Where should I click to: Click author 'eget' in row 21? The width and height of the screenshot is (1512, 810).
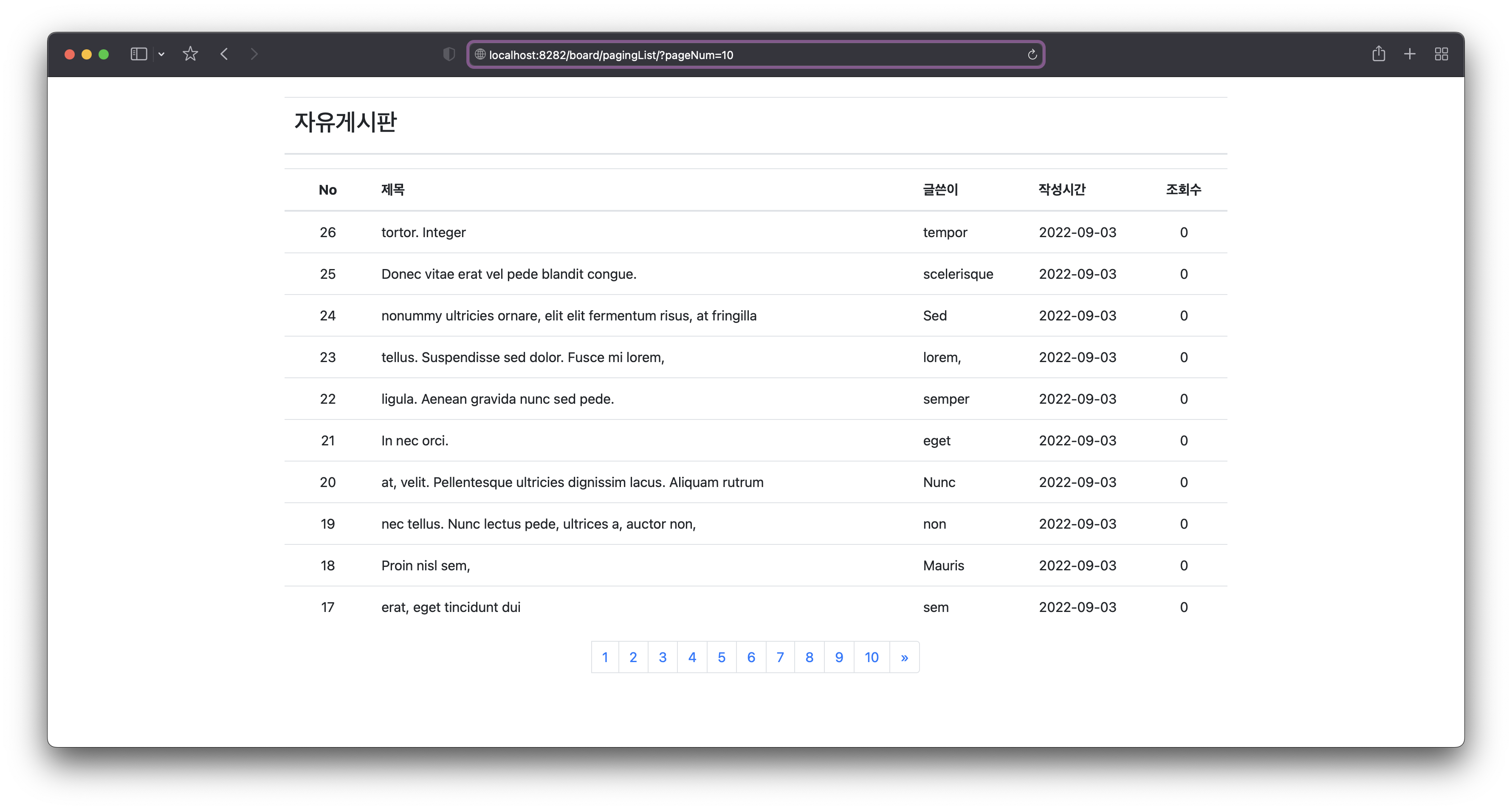pos(937,441)
